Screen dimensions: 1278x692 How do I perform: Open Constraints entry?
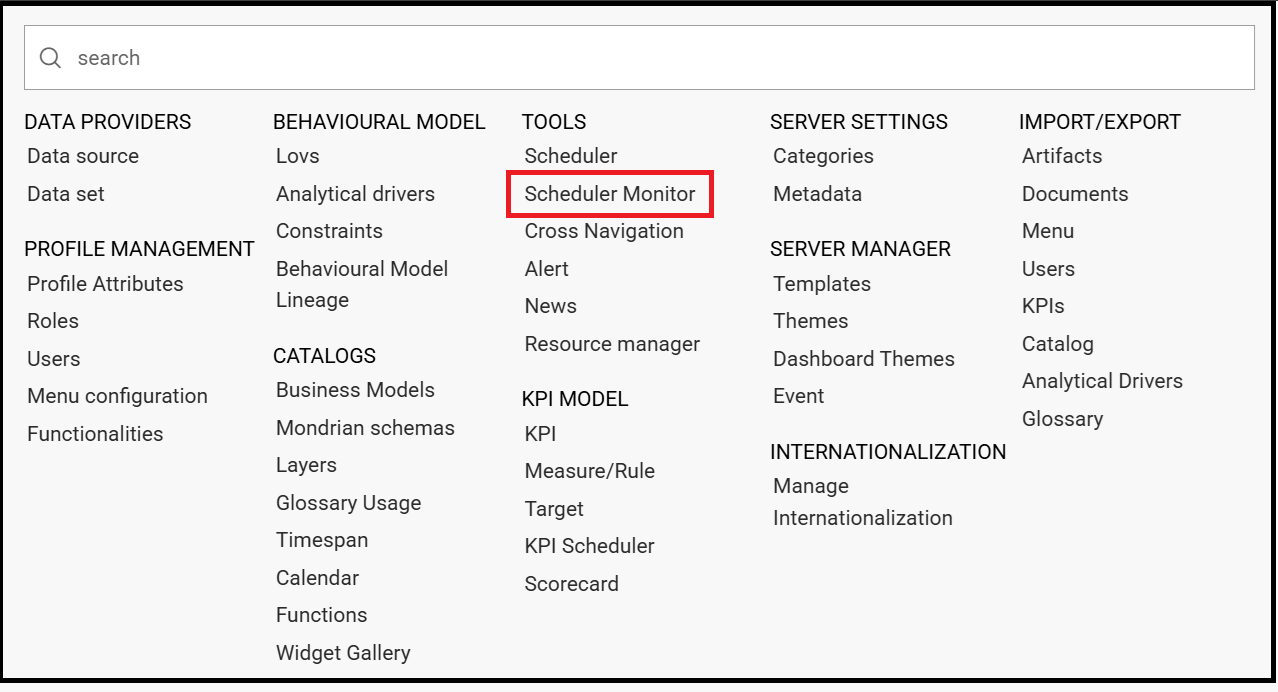click(329, 231)
